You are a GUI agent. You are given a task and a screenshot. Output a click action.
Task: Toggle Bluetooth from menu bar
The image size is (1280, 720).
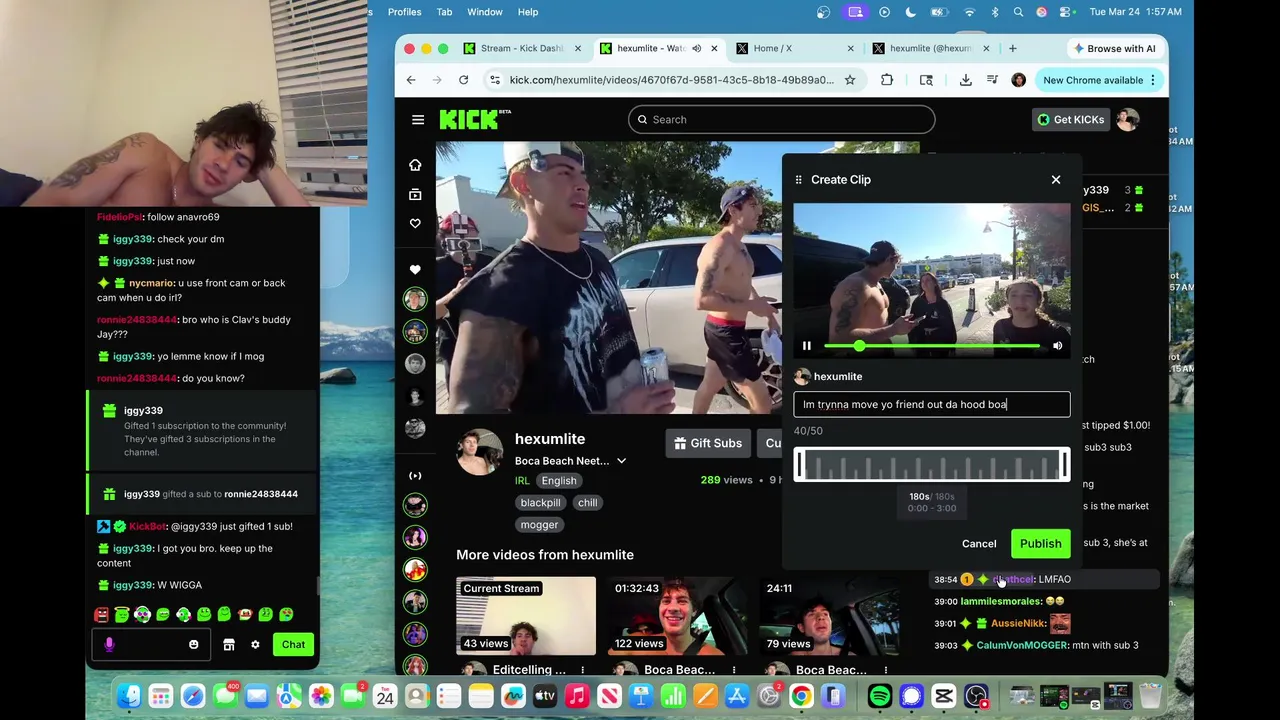pyautogui.click(x=995, y=12)
